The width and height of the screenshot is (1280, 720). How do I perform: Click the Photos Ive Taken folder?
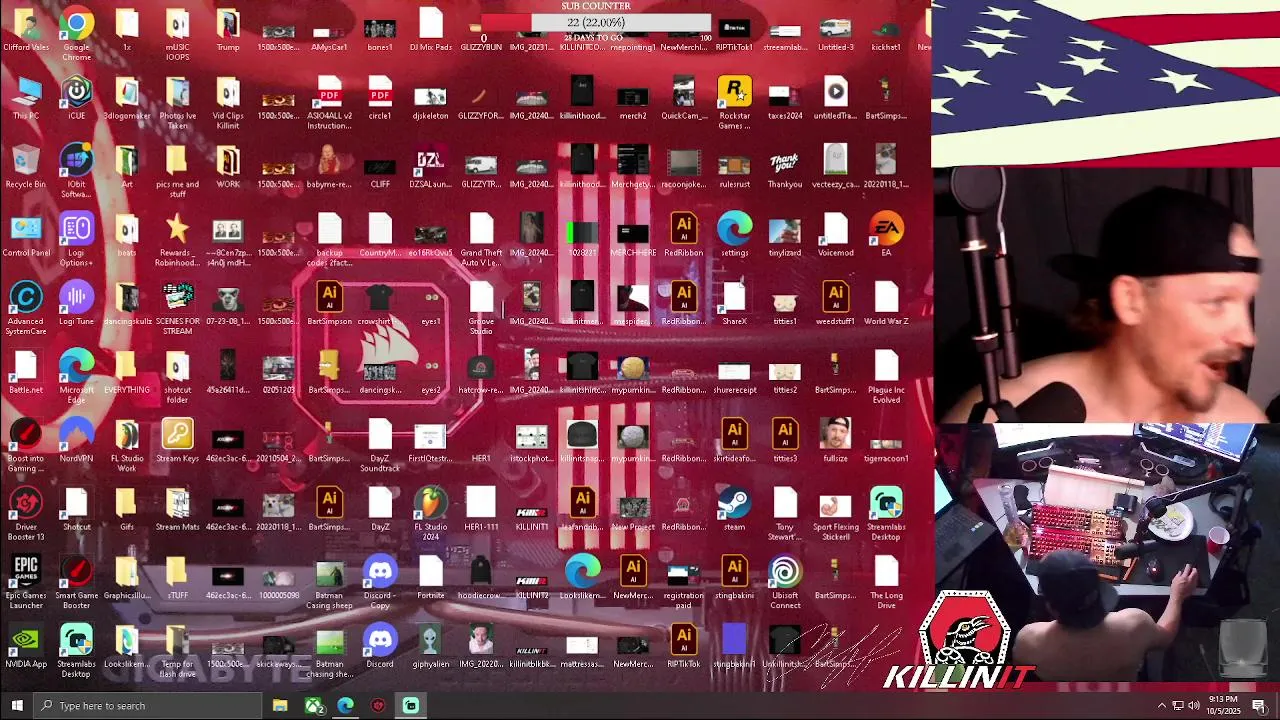point(177,101)
